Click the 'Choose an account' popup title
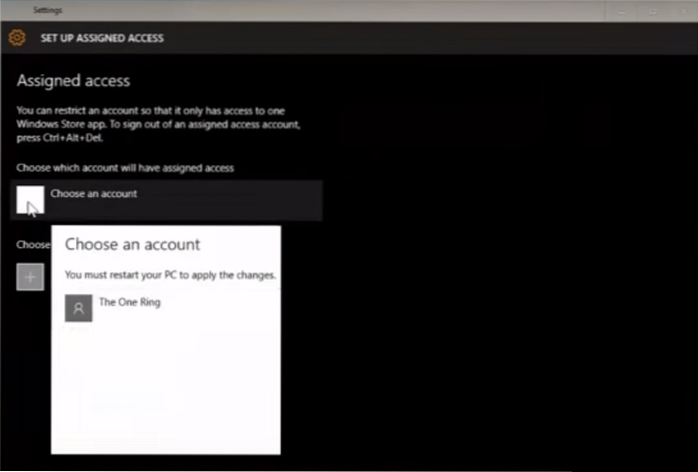The width and height of the screenshot is (698, 472). [x=132, y=244]
